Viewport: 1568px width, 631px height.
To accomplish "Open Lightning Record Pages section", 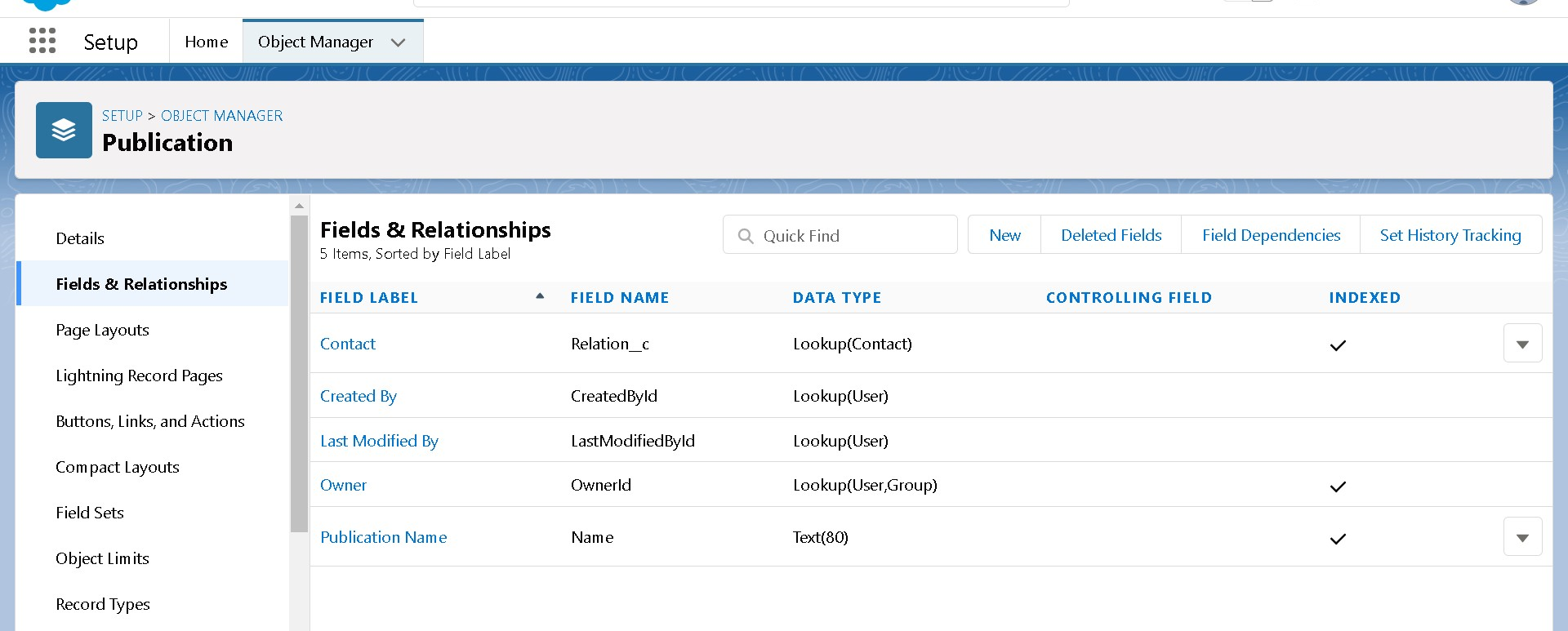I will [x=140, y=375].
